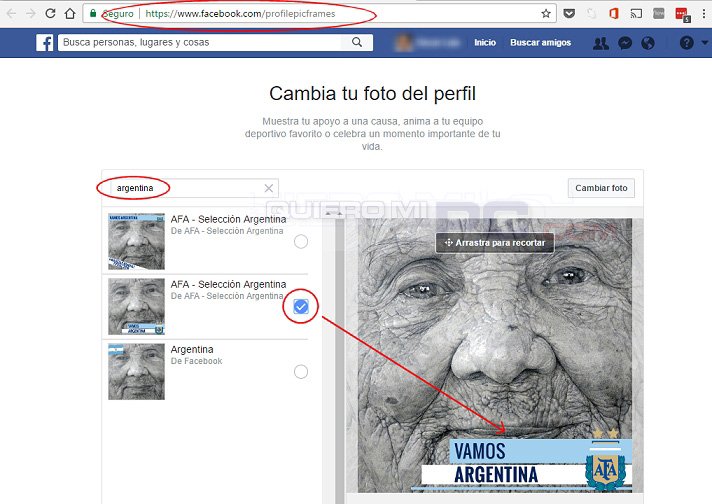
Task: Click the green secure padlock icon
Action: pyautogui.click(x=93, y=13)
